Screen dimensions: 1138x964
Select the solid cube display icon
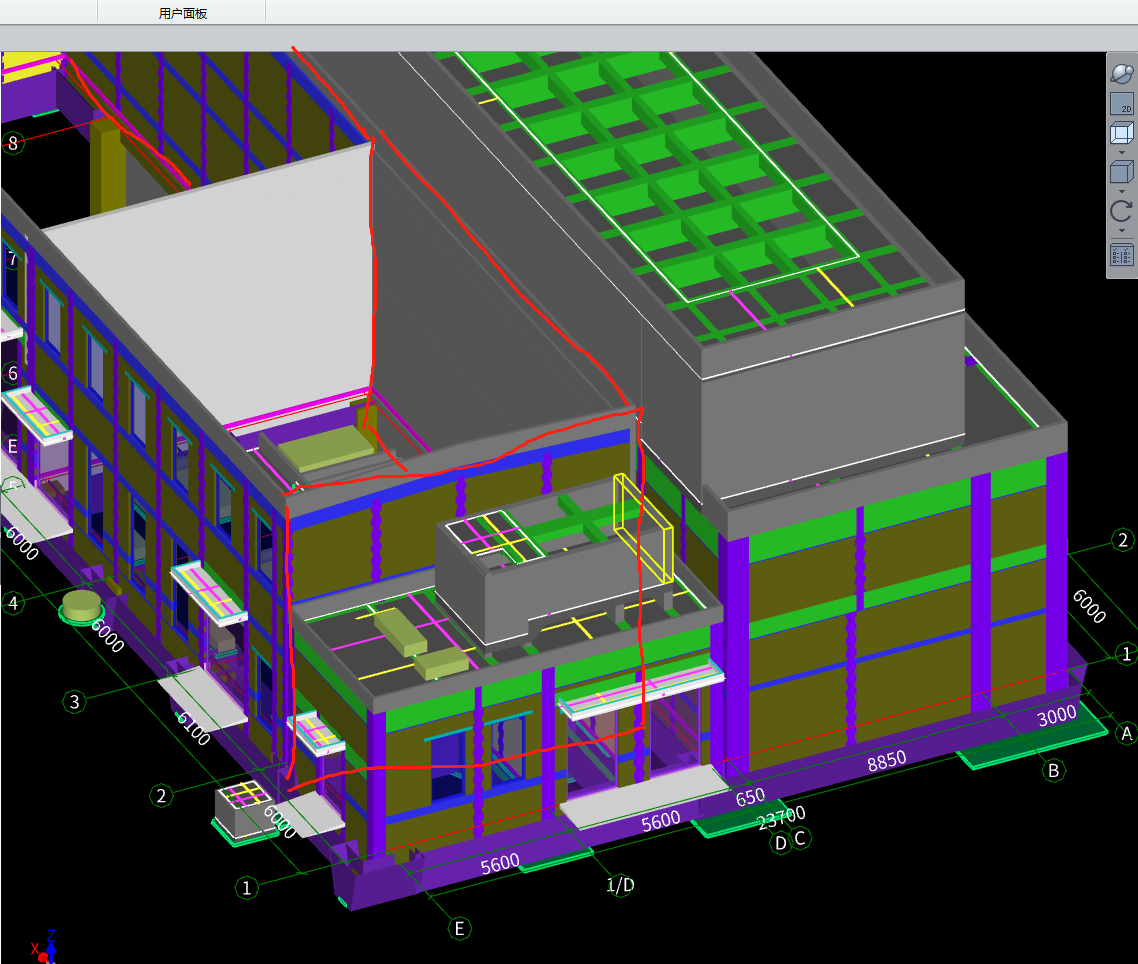pyautogui.click(x=1122, y=173)
